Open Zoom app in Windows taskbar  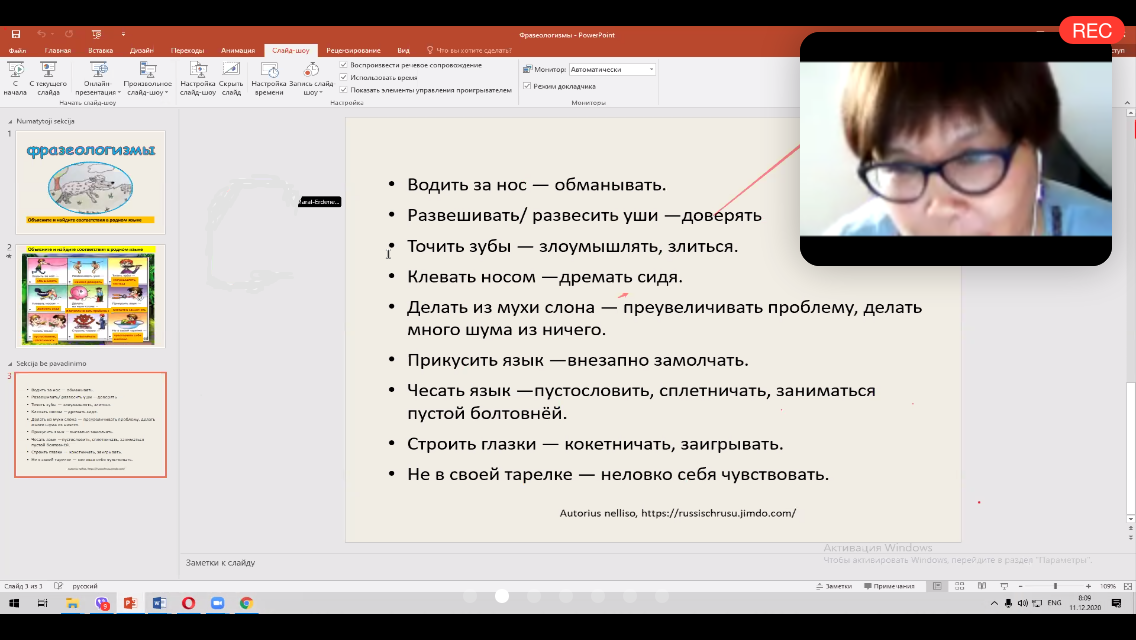(x=217, y=603)
